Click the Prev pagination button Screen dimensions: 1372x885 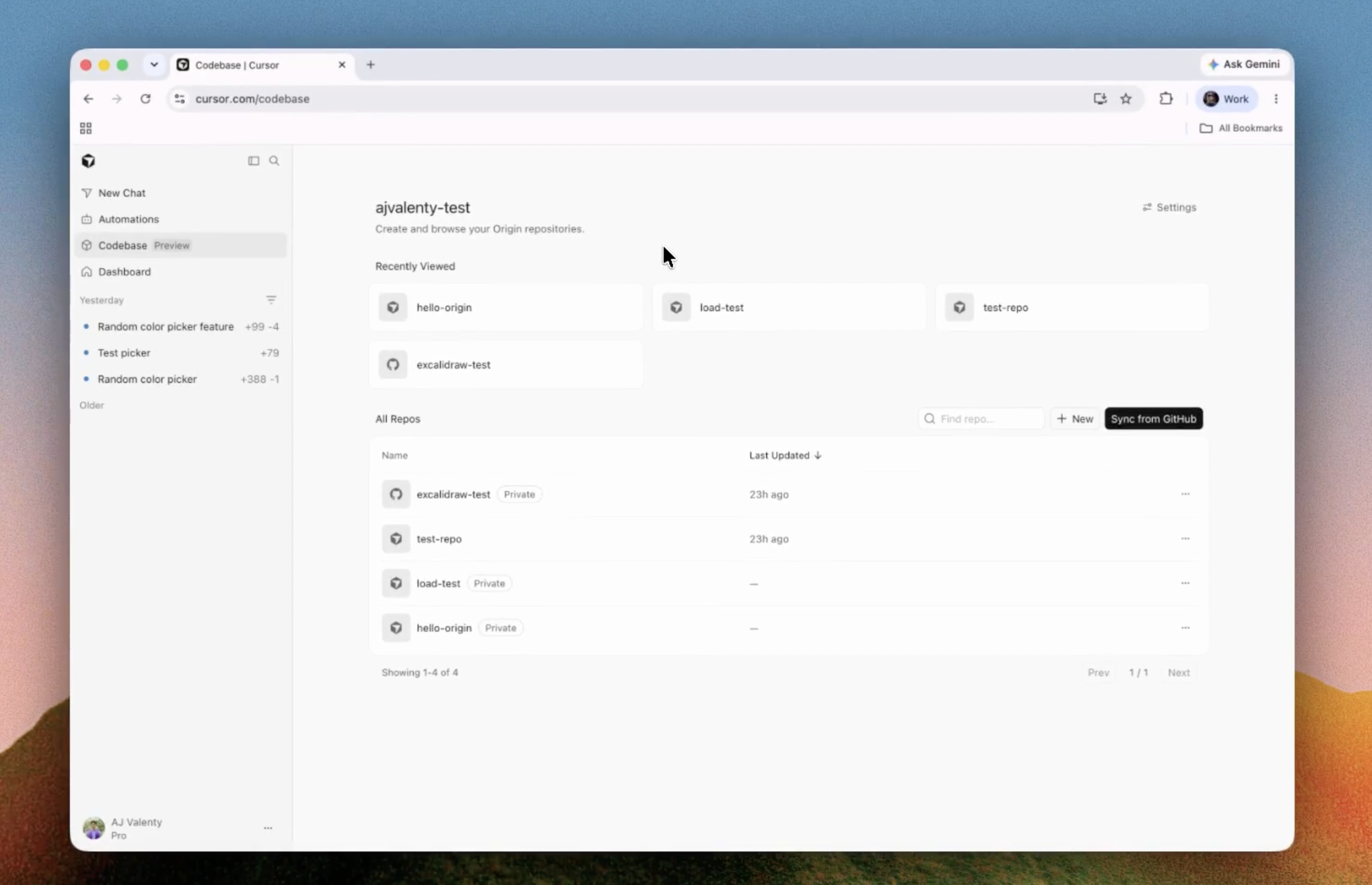[1098, 673]
